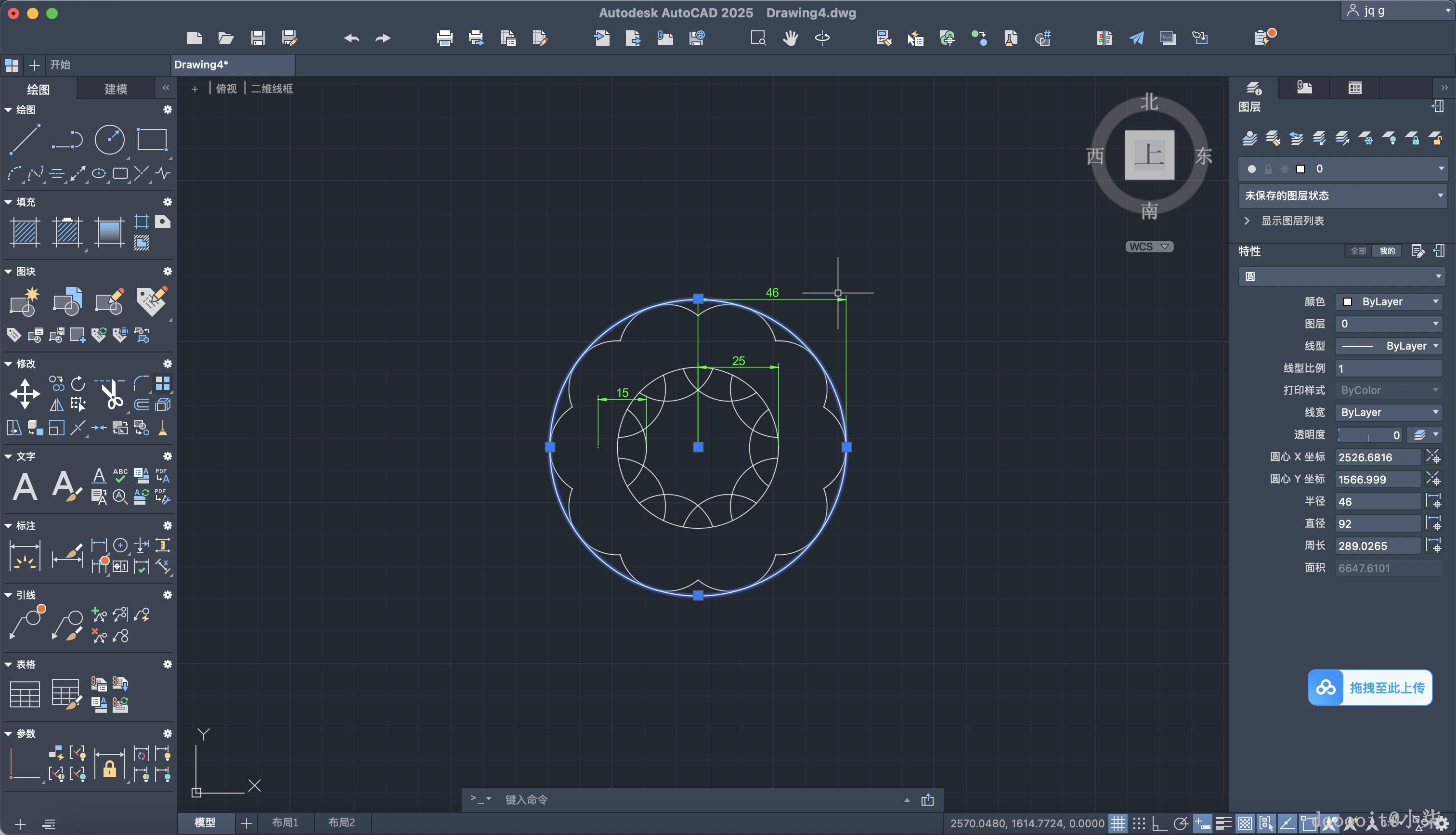Select the Line drawing tool
Screen dimensions: 1456x835
(x=25, y=139)
